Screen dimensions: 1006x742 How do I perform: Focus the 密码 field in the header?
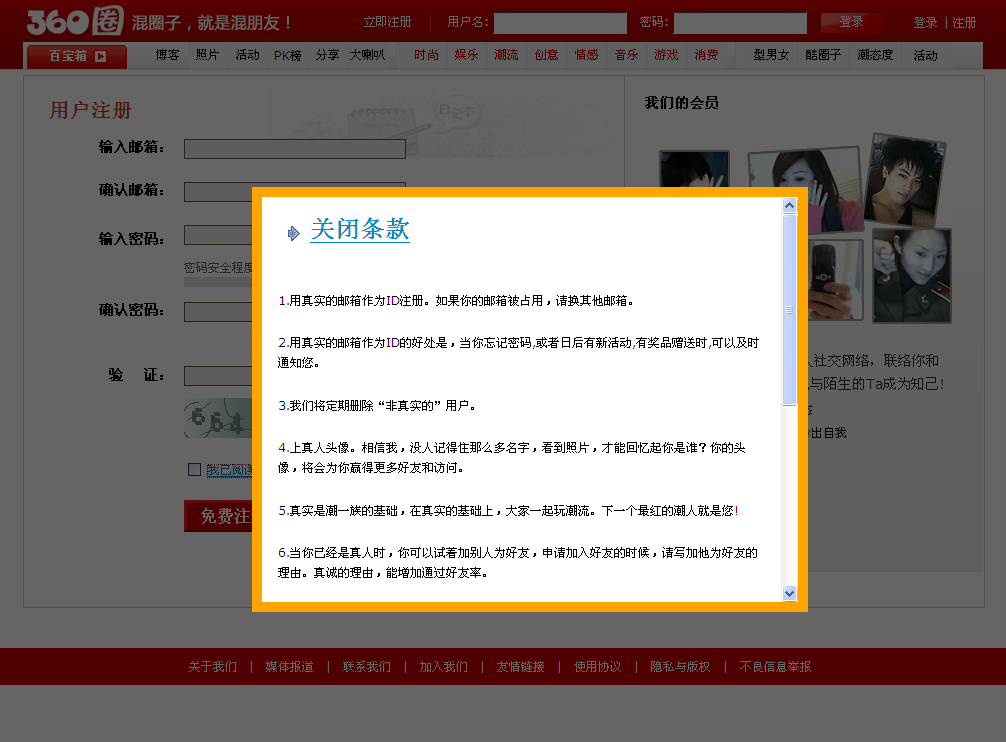pos(740,23)
